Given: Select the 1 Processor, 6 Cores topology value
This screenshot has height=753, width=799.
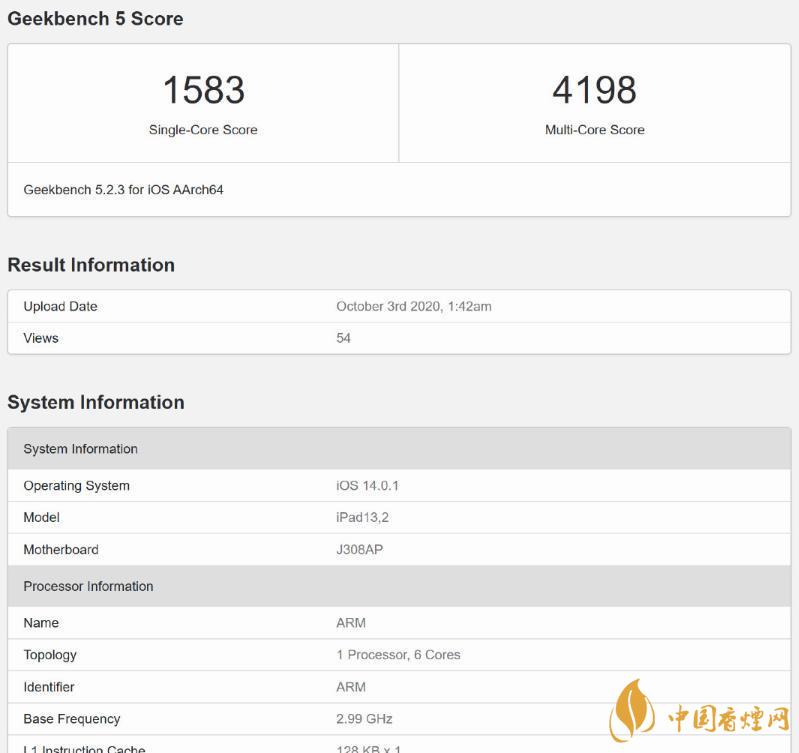Looking at the screenshot, I should (x=398, y=655).
